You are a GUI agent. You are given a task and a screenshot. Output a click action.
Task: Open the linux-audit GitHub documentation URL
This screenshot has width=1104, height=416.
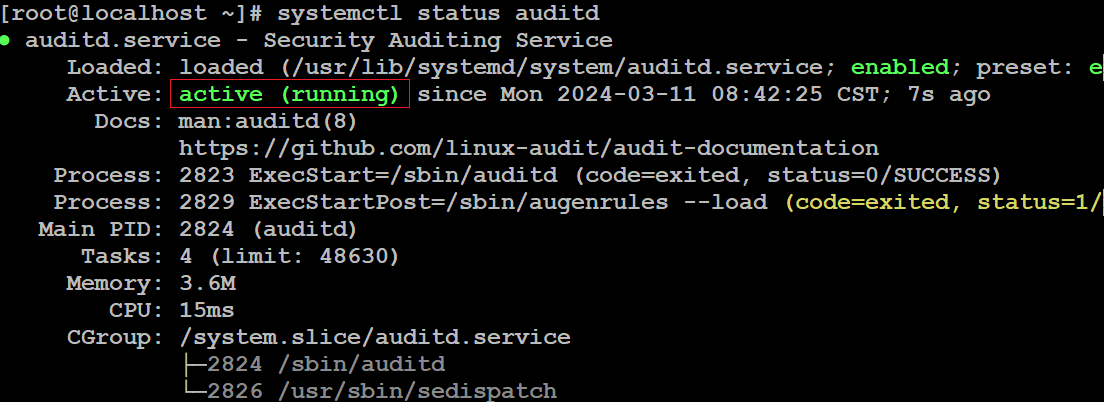(529, 149)
